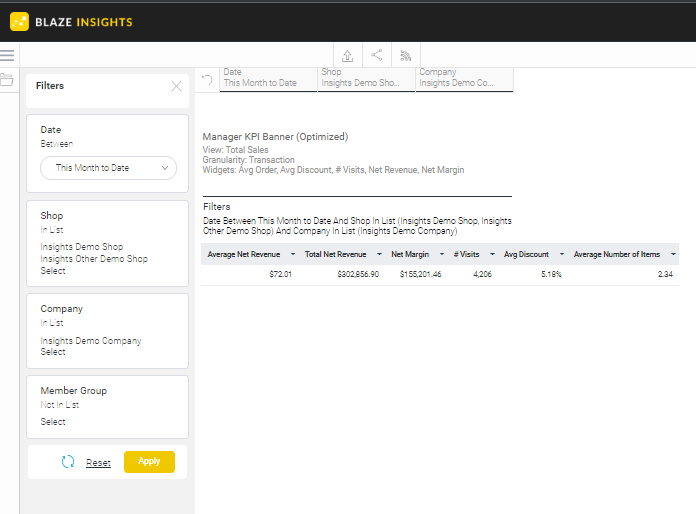Click the Between operator under Date
This screenshot has height=514, width=696.
(x=57, y=144)
